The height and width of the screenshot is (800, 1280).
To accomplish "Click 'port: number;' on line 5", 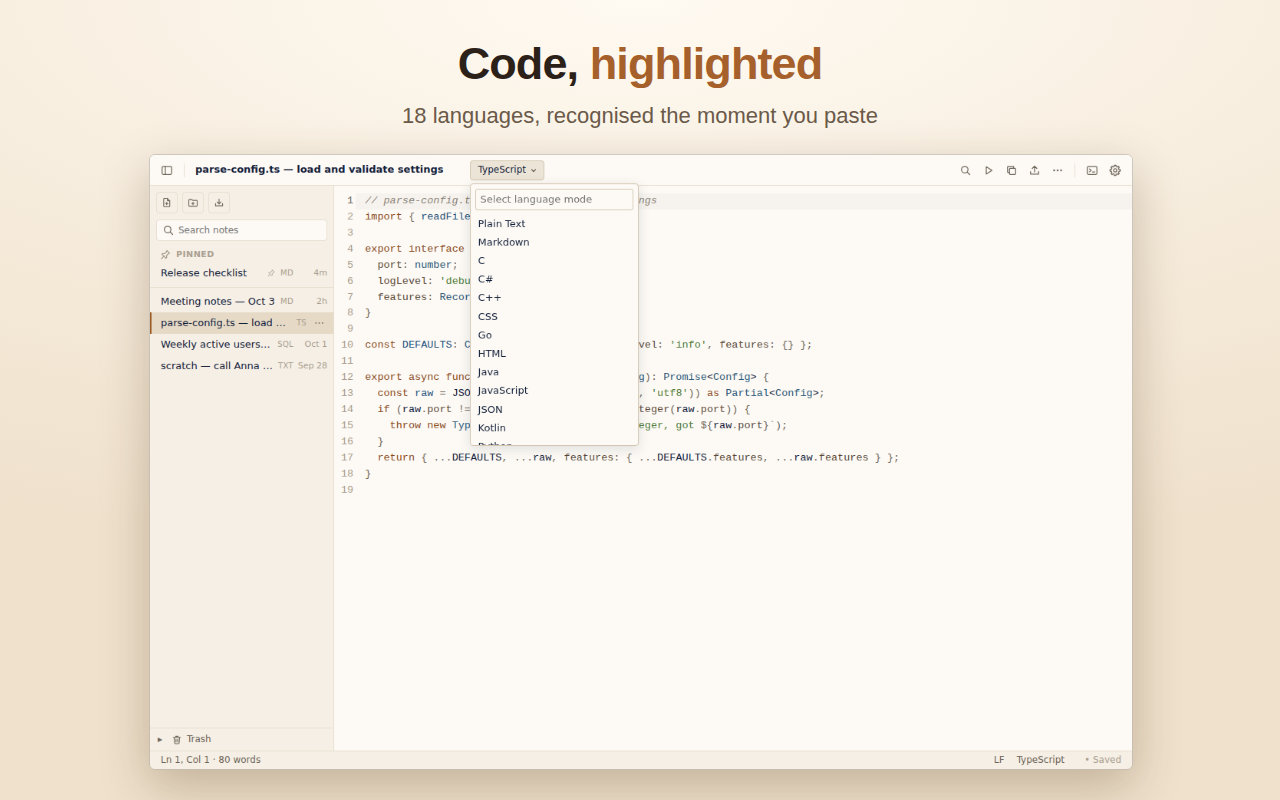I will coord(418,265).
